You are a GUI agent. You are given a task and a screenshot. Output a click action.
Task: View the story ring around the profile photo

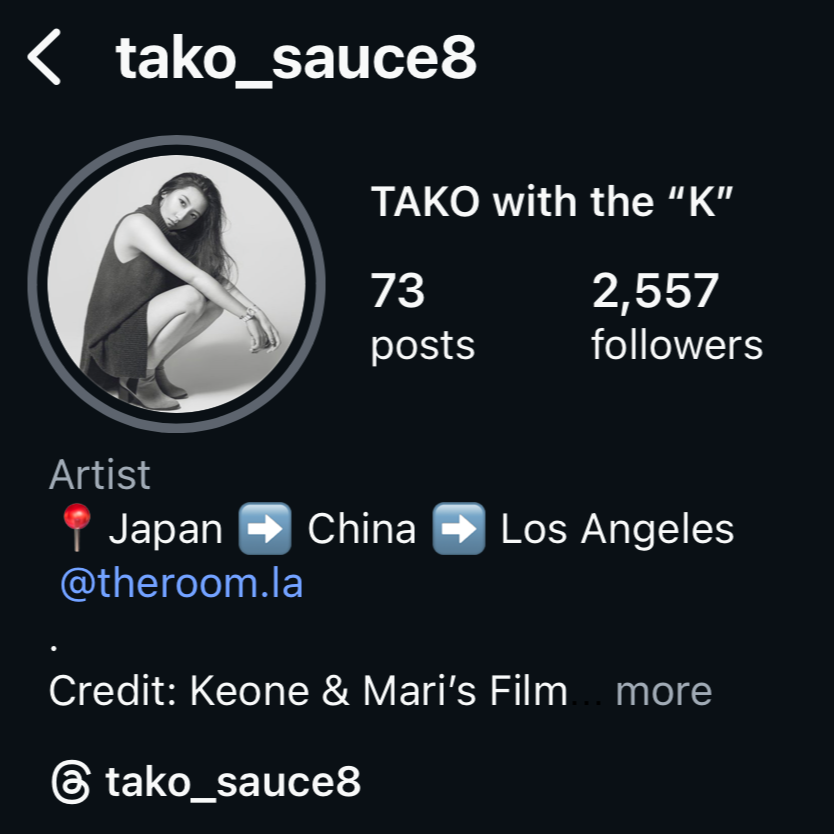[x=176, y=284]
